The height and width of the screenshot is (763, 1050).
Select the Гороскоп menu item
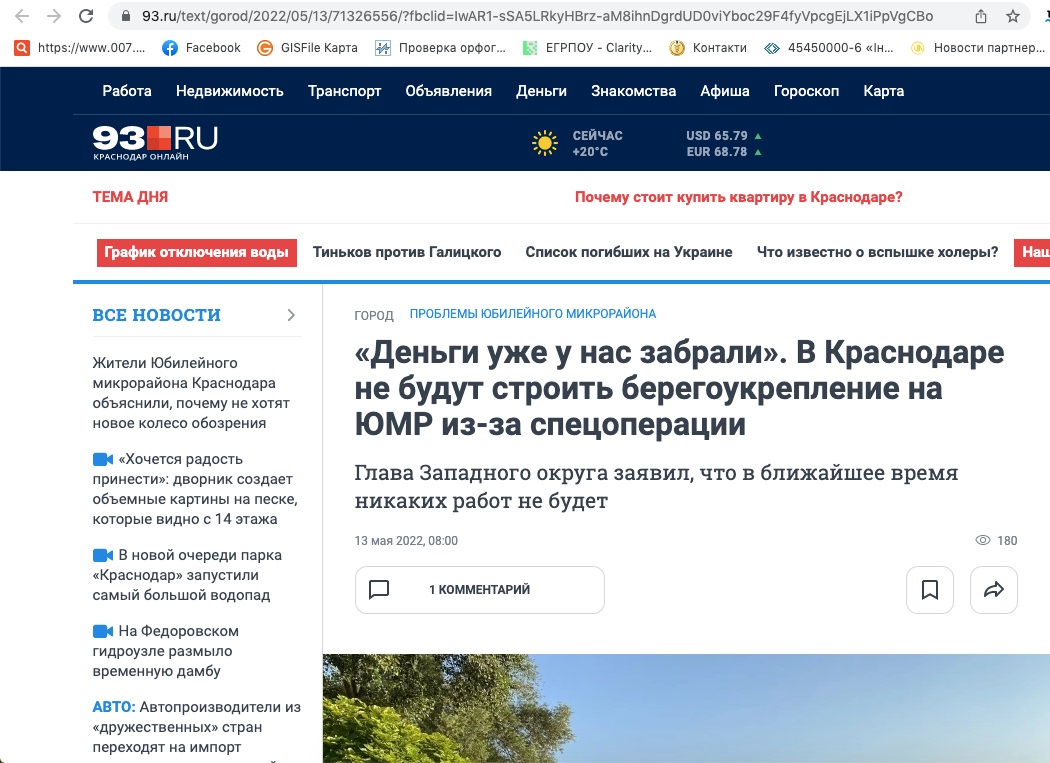click(806, 91)
